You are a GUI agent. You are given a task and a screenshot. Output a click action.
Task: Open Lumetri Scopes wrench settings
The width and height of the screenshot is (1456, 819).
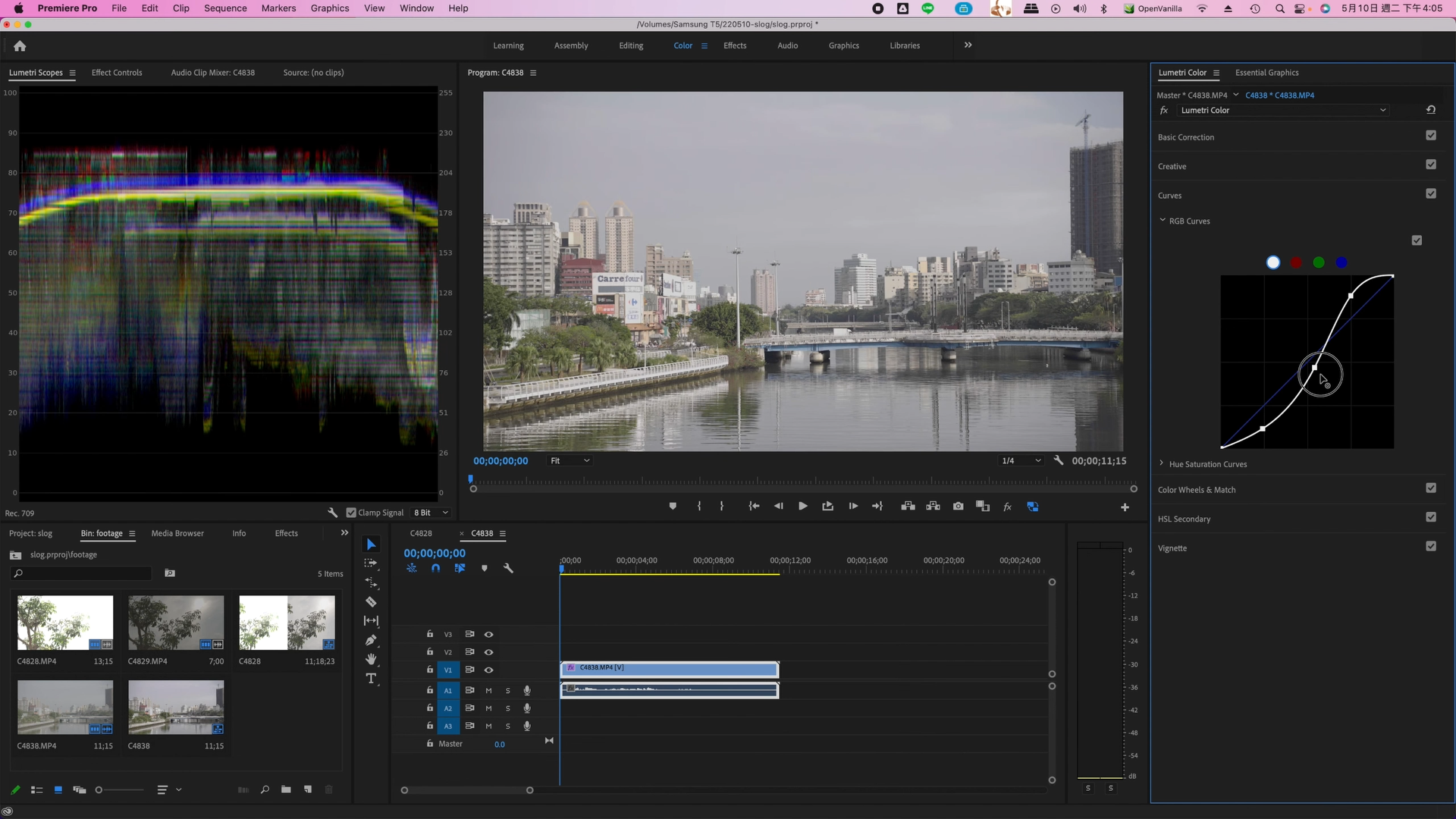click(332, 513)
